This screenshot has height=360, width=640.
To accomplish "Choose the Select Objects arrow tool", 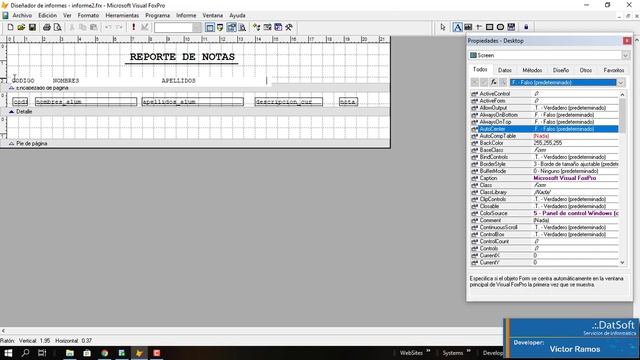I will 443,27.
